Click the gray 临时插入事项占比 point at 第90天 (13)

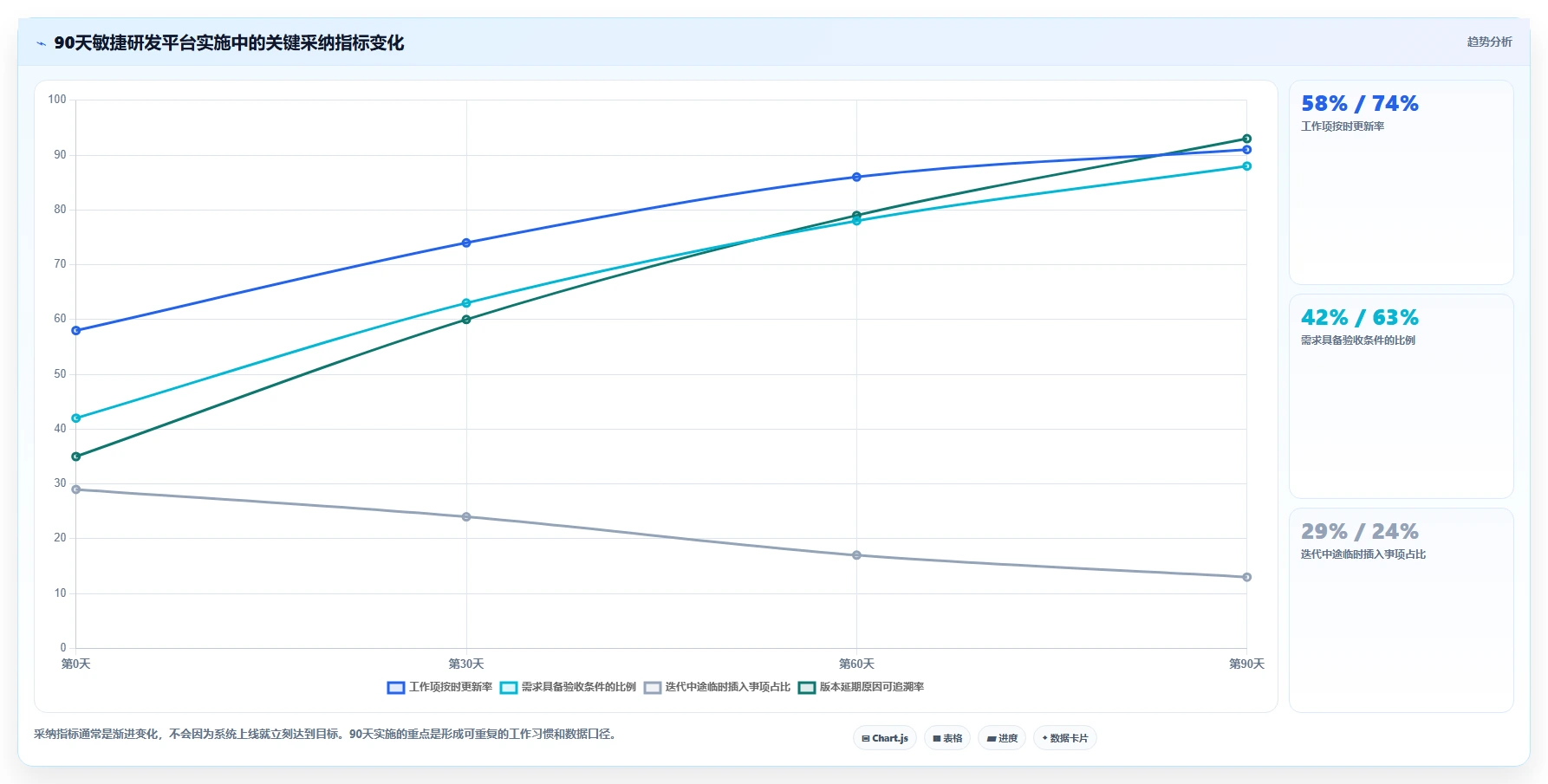[x=1246, y=577]
